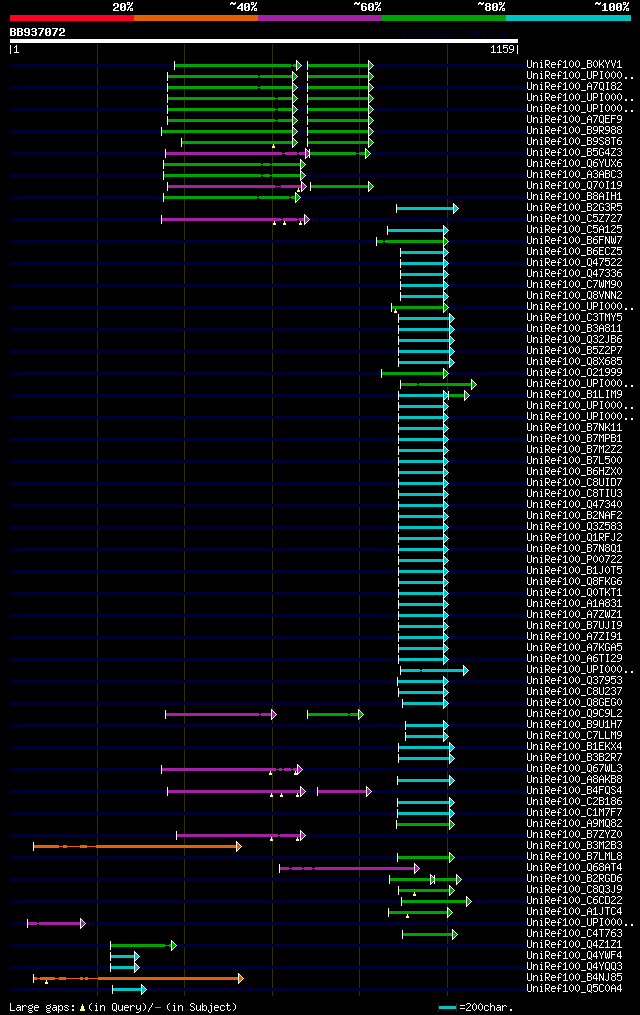Viewport: 640px width, 1015px height.
Task: Click the red 20% identity legend segment
Action: coord(72,18)
